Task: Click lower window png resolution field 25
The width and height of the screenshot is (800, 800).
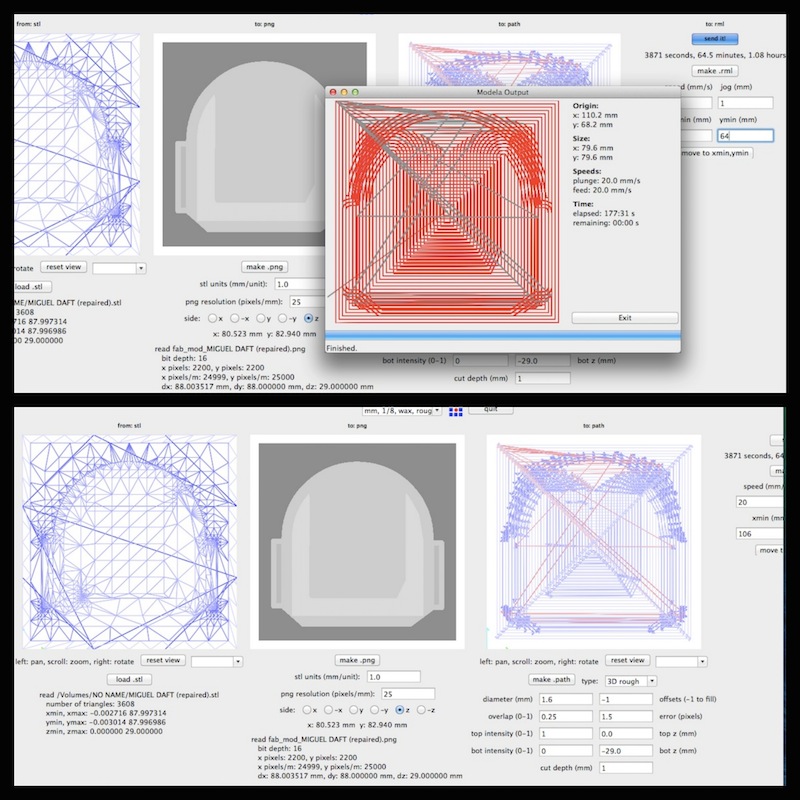Action: pyautogui.click(x=408, y=694)
